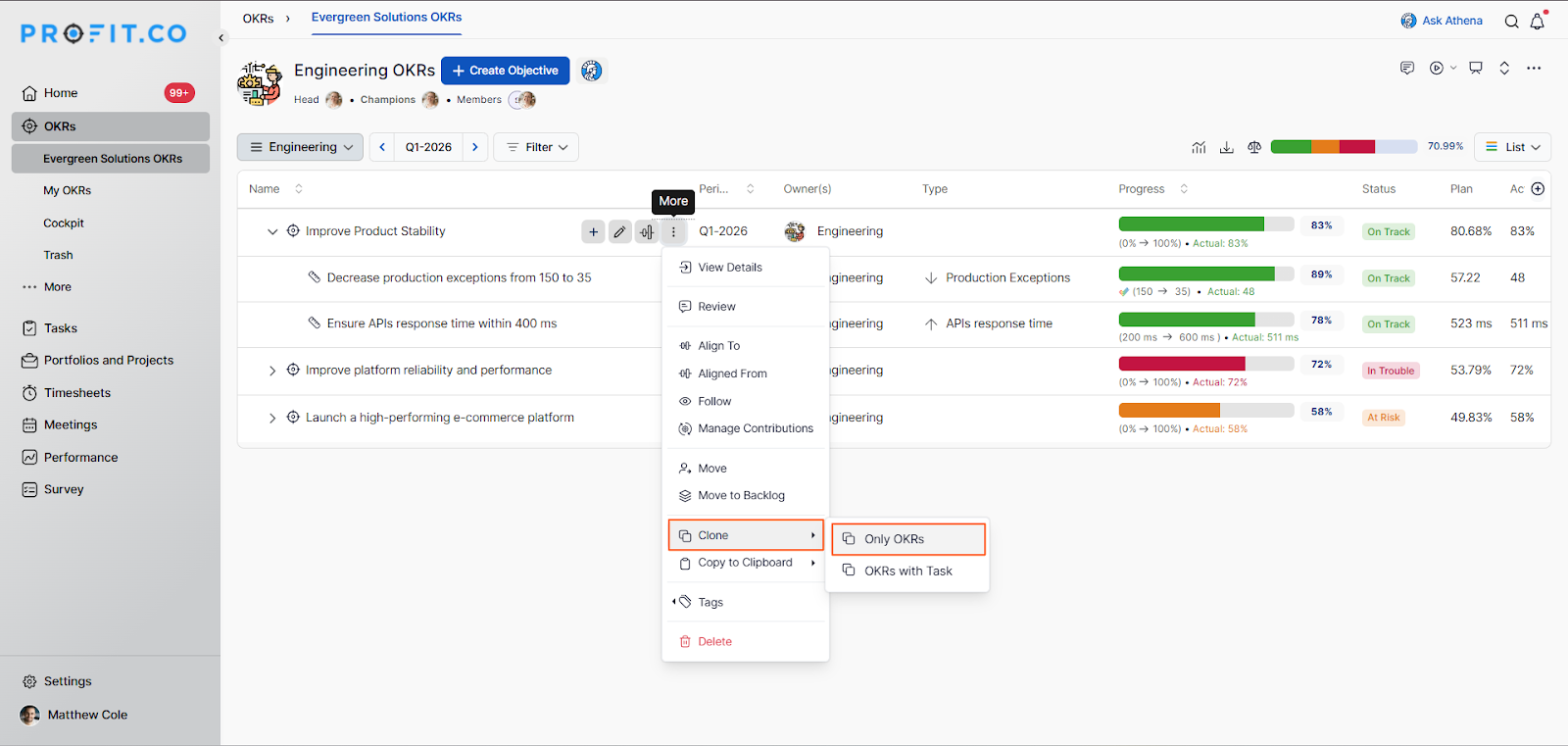This screenshot has height=746, width=1568.
Task: Open the Engineering department dropdown
Action: [300, 147]
